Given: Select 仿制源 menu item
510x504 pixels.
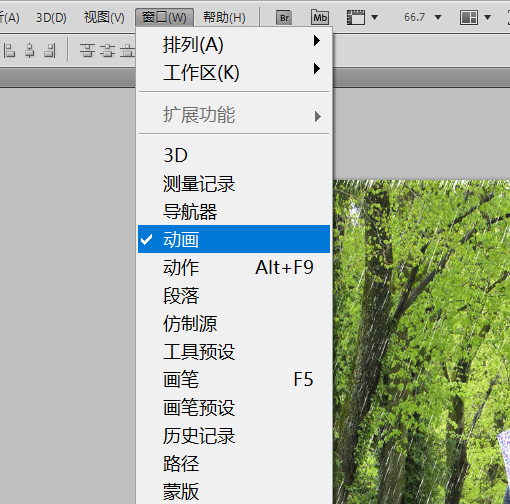Looking at the screenshot, I should [x=234, y=324].
